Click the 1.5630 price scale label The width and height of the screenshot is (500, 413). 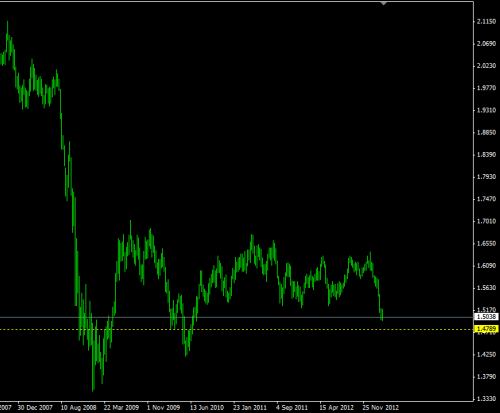tap(486, 288)
